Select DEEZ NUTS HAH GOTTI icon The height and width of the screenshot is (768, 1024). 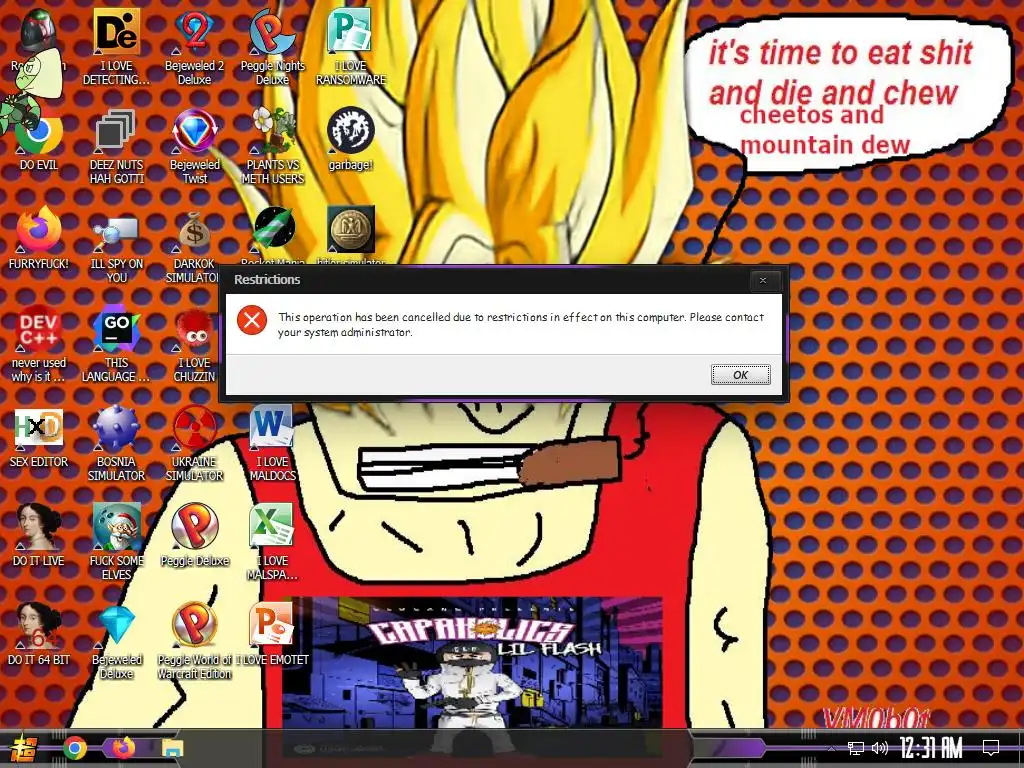tap(116, 146)
